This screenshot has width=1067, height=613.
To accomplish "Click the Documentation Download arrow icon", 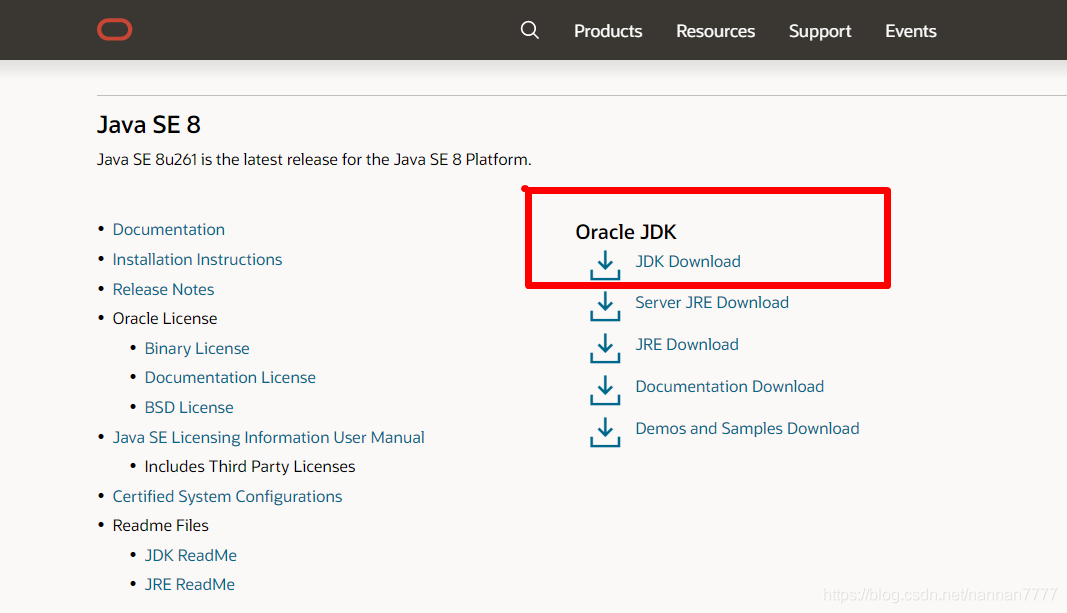I will pos(605,390).
